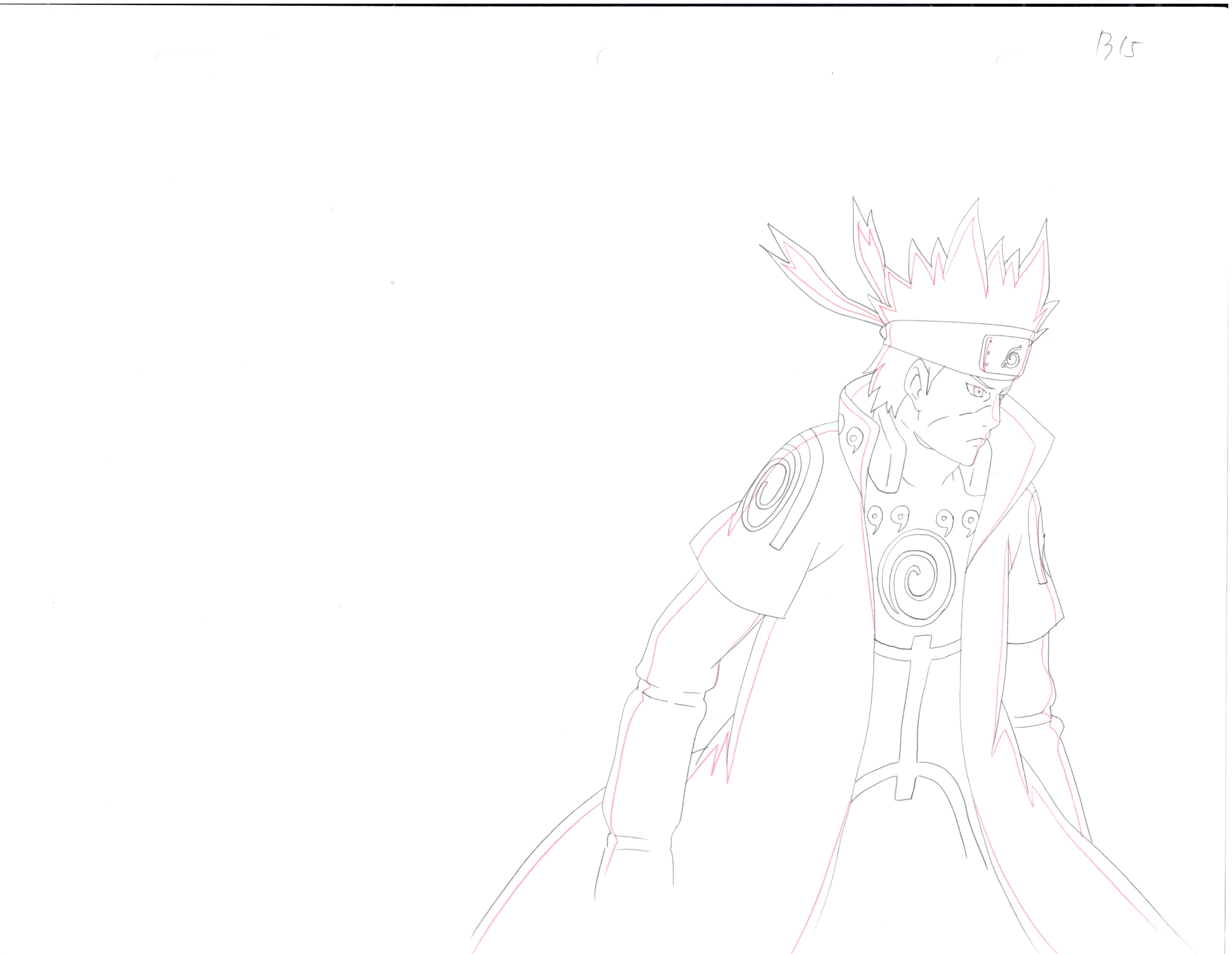The height and width of the screenshot is (954, 1232).
Task: Click the magatama mark on the coat collar
Action: tap(854, 438)
